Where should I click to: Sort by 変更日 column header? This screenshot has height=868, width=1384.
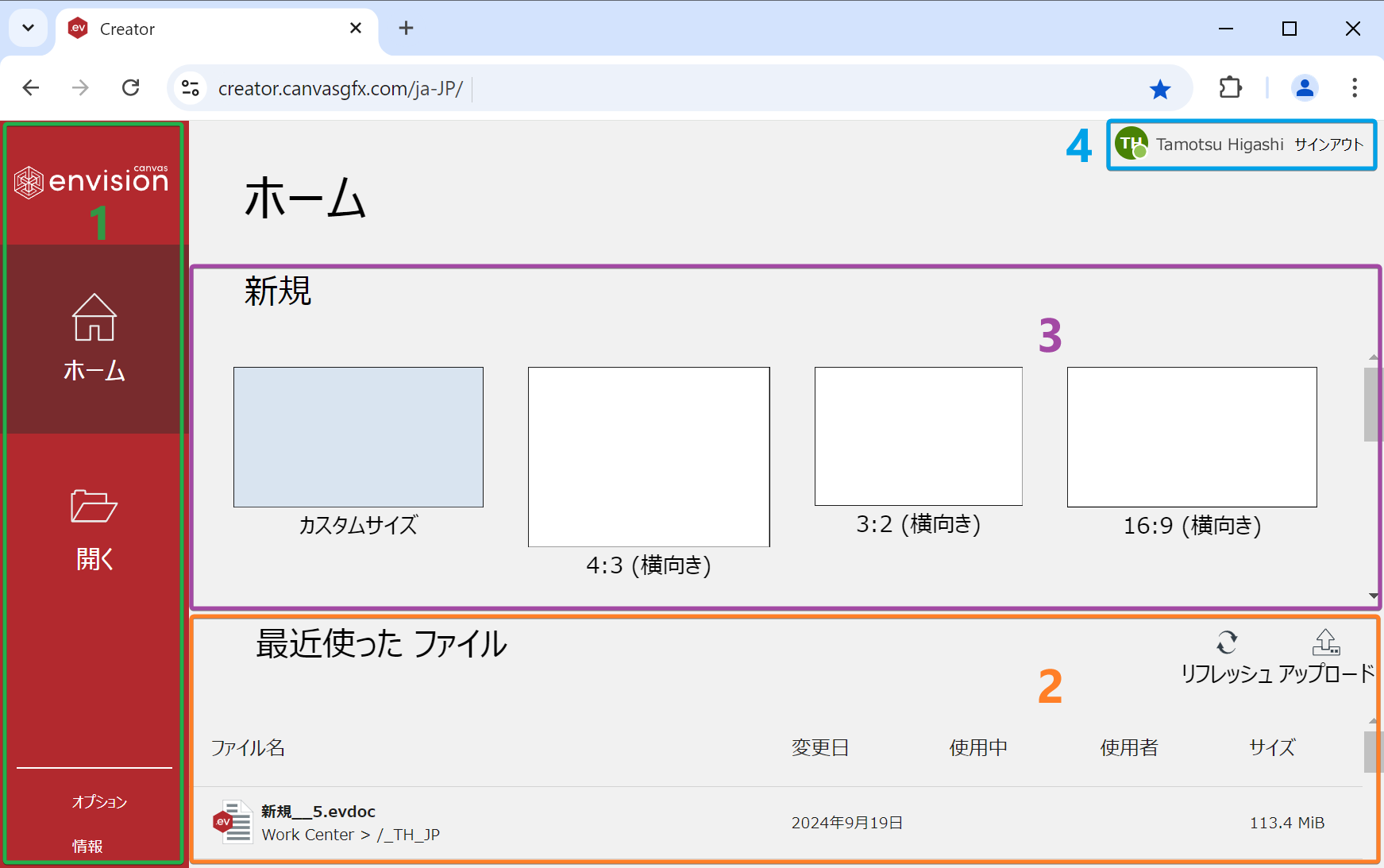click(820, 748)
